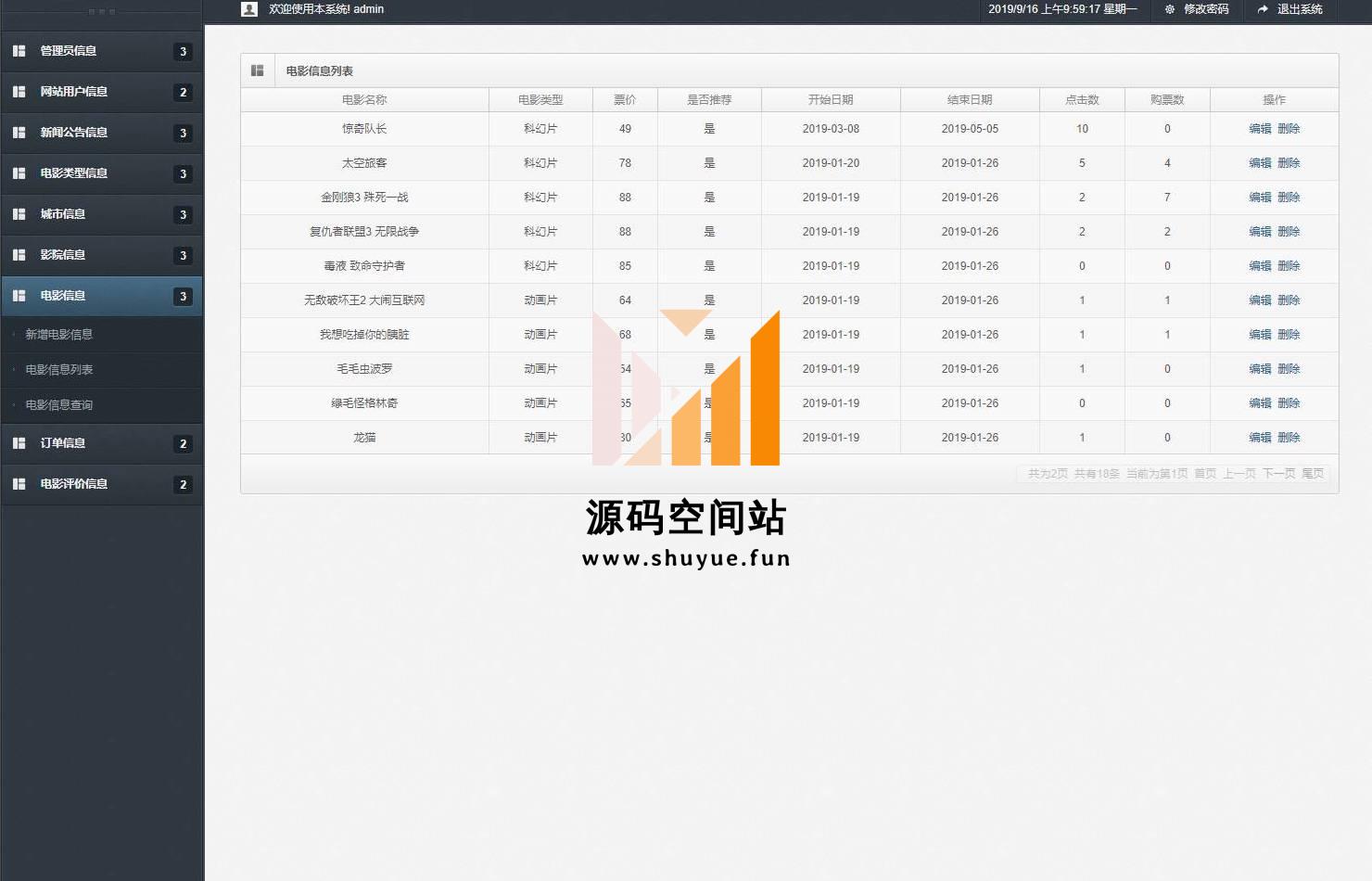This screenshot has height=881, width=1372.
Task: Click 删除 for 惊奇队长
Action: pyautogui.click(x=1289, y=129)
